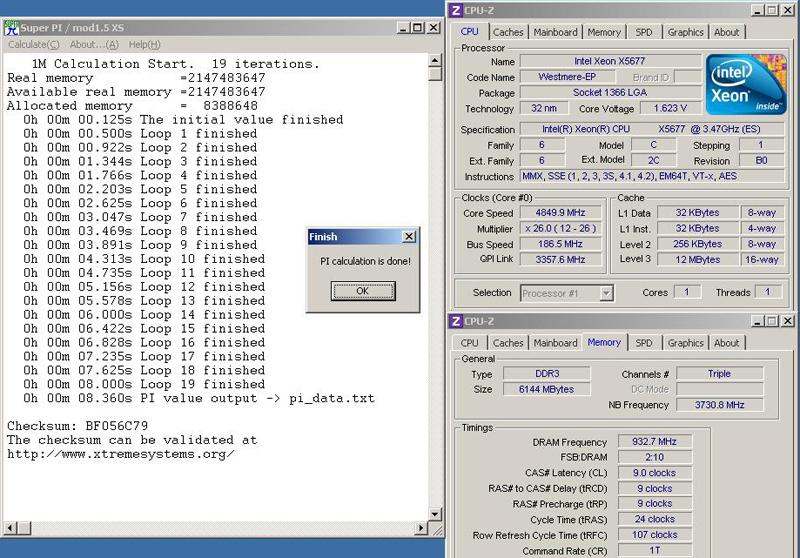Click the QPI Link value 3357.6 MHz
Image resolution: width=800 pixels, height=558 pixels.
pos(560,260)
